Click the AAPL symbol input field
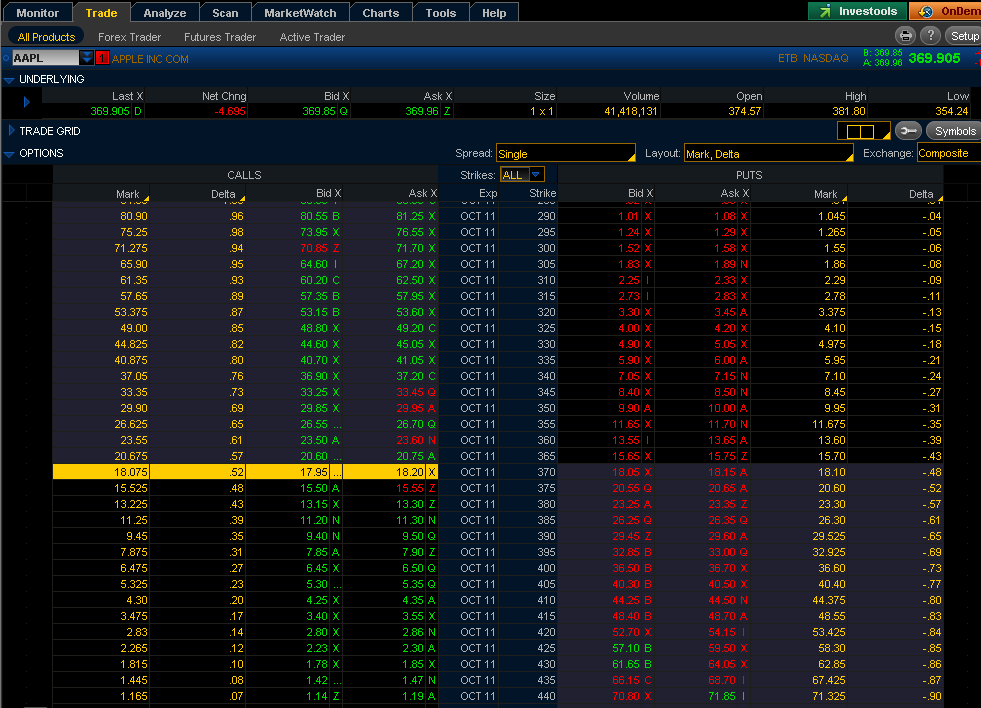The image size is (981, 708). click(x=45, y=58)
